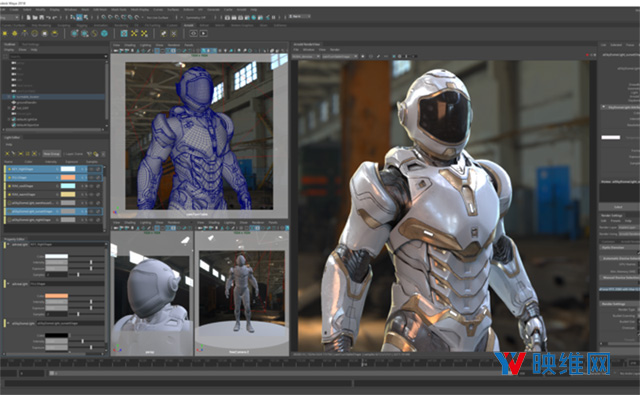640x395 pixels.
Task: Open the Lighting menu of the top viewport panel
Action: (x=145, y=45)
